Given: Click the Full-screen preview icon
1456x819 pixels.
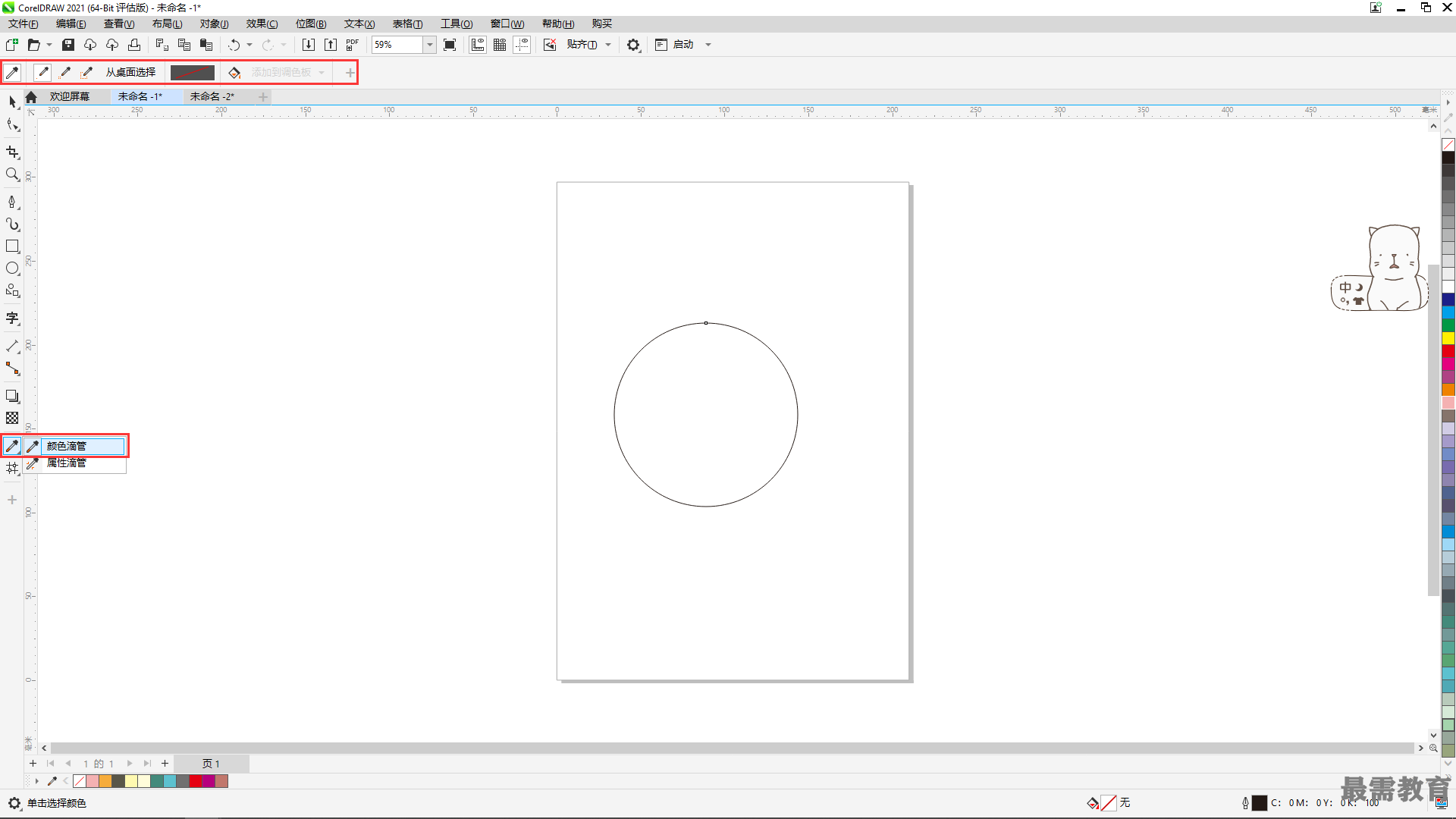Looking at the screenshot, I should pyautogui.click(x=450, y=45).
